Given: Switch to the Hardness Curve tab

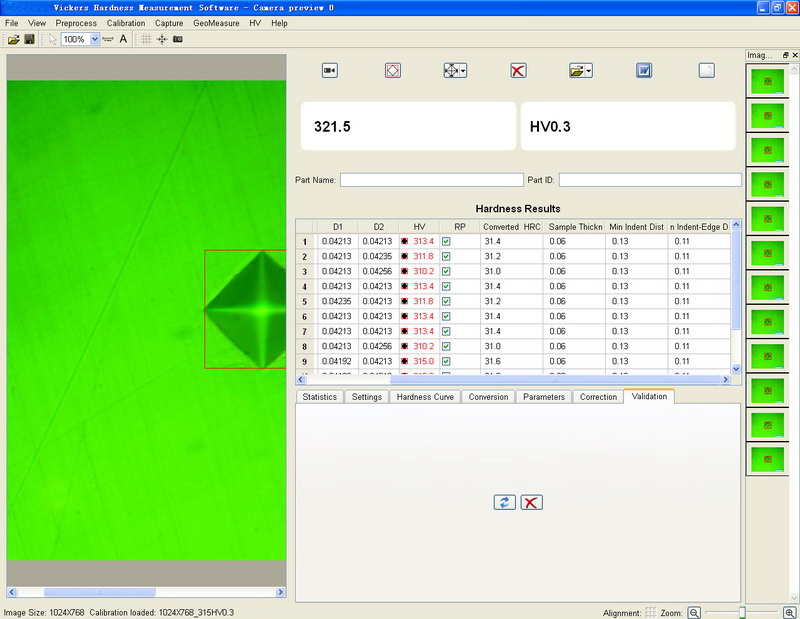Looking at the screenshot, I should (426, 397).
